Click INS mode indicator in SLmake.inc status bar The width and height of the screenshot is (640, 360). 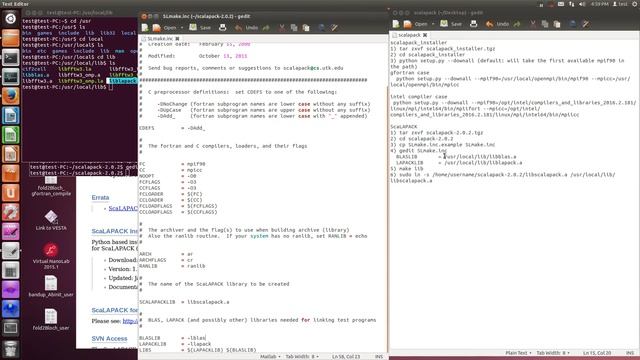[379, 357]
